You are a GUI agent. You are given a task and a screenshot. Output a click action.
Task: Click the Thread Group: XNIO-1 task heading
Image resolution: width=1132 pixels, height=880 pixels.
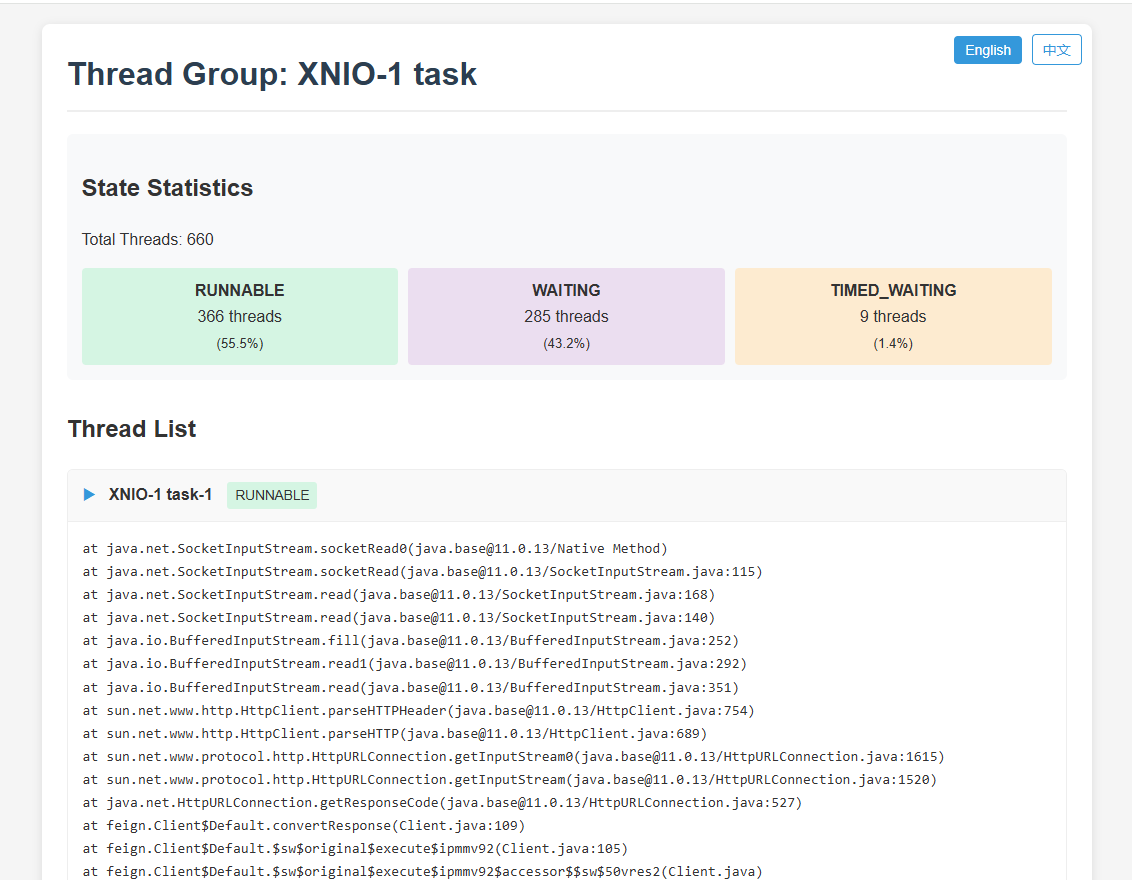click(x=272, y=74)
